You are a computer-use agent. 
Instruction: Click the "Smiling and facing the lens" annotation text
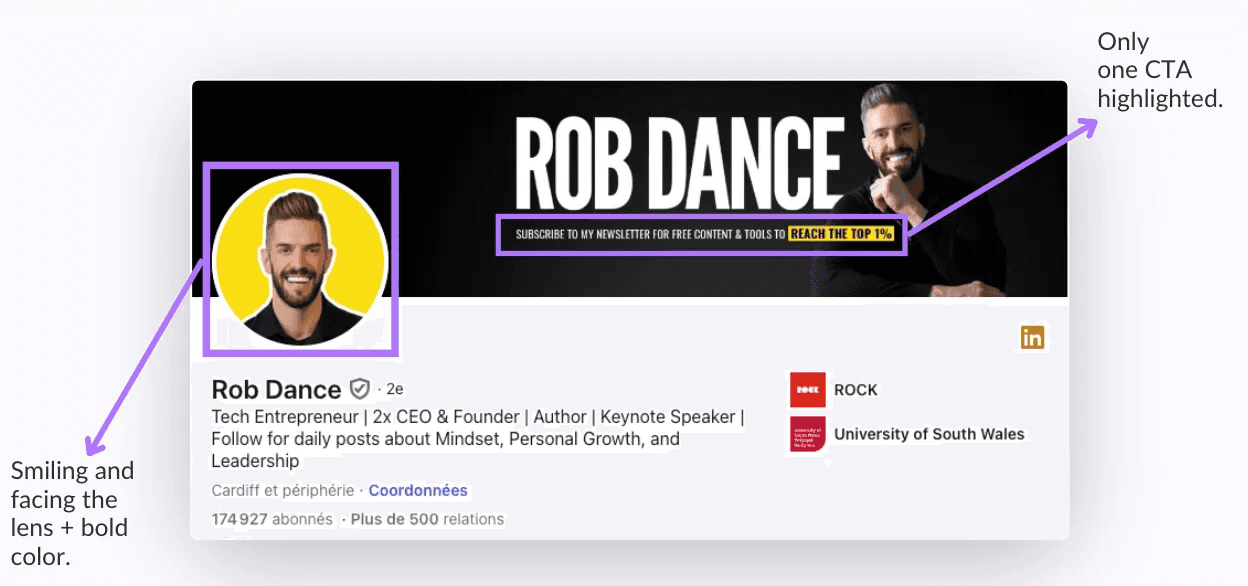point(72,513)
